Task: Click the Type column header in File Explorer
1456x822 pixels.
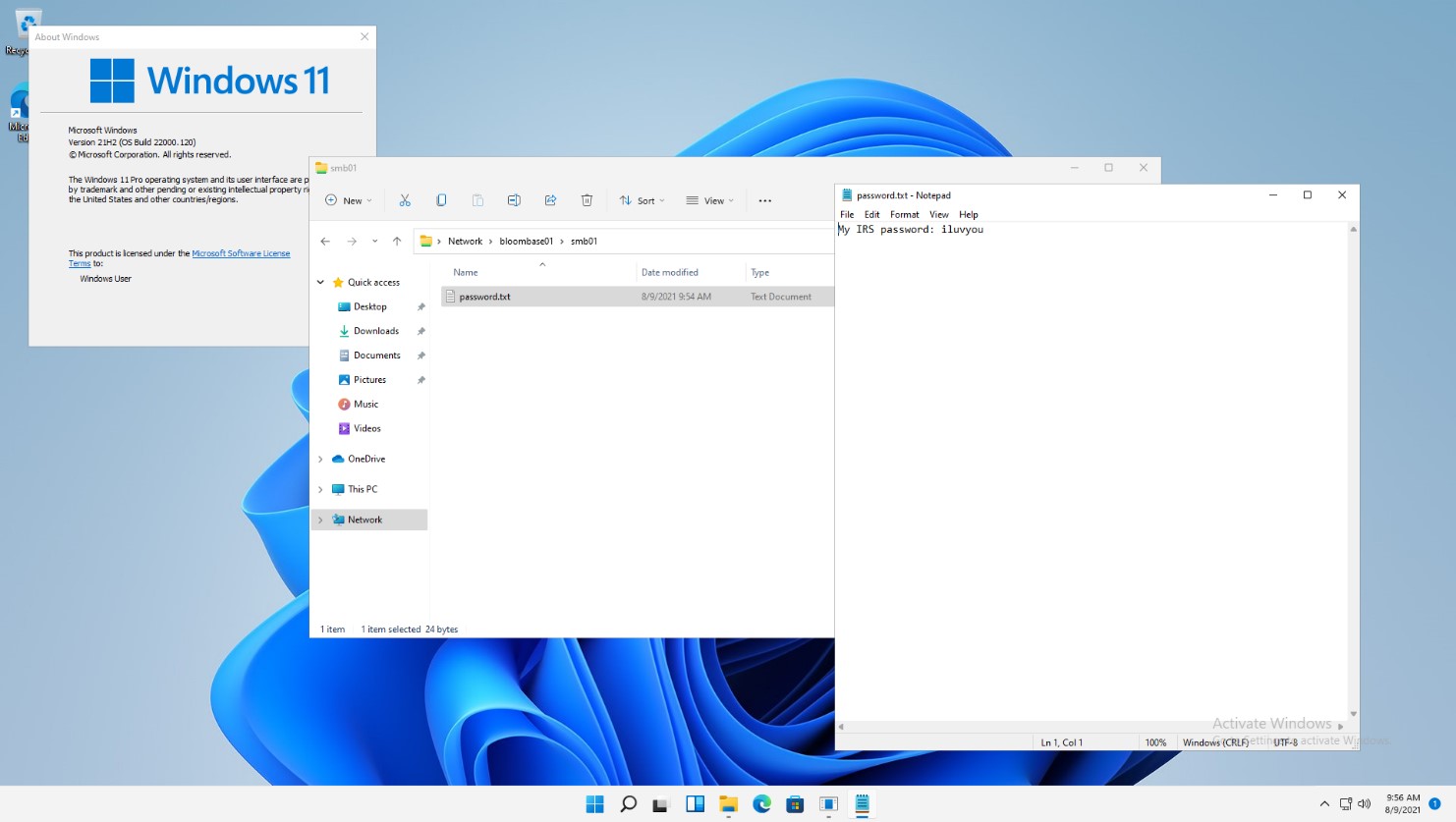Action: pos(760,272)
